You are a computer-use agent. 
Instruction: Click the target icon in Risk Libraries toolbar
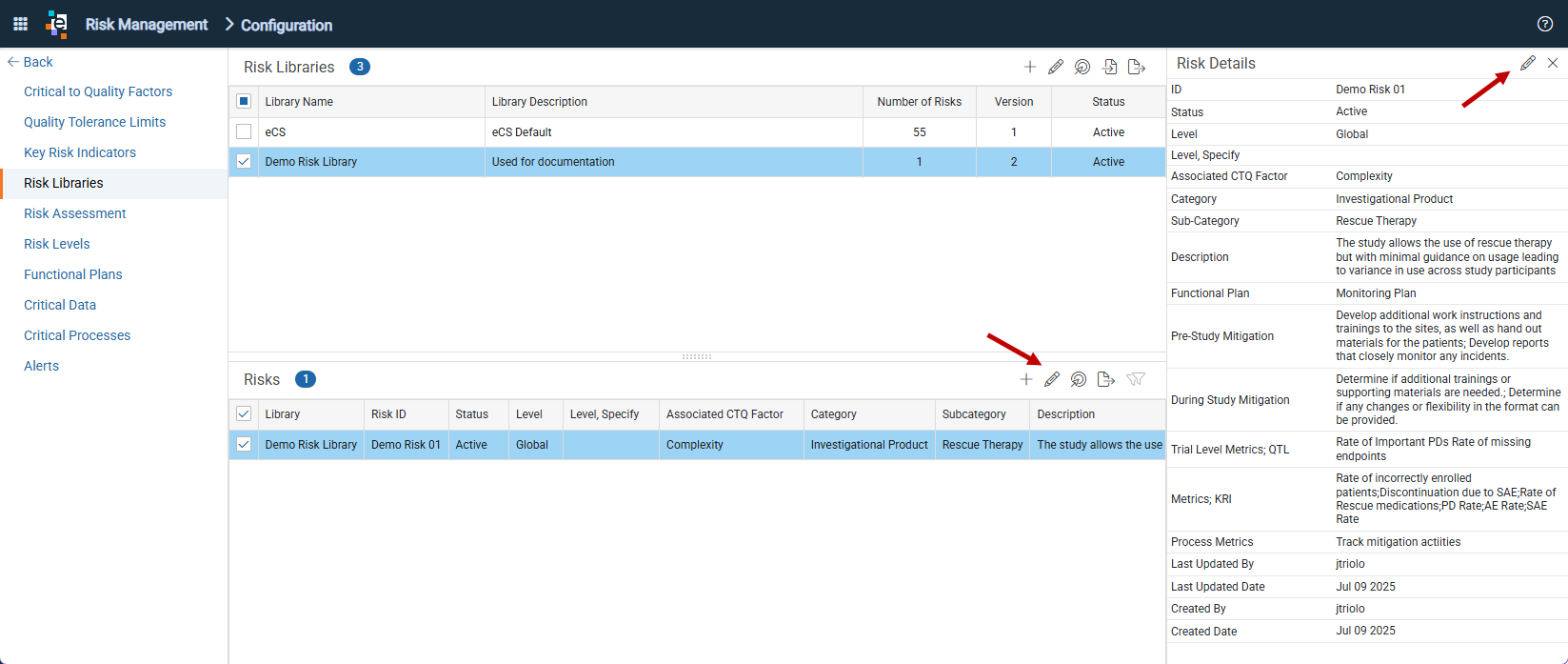coord(1082,67)
